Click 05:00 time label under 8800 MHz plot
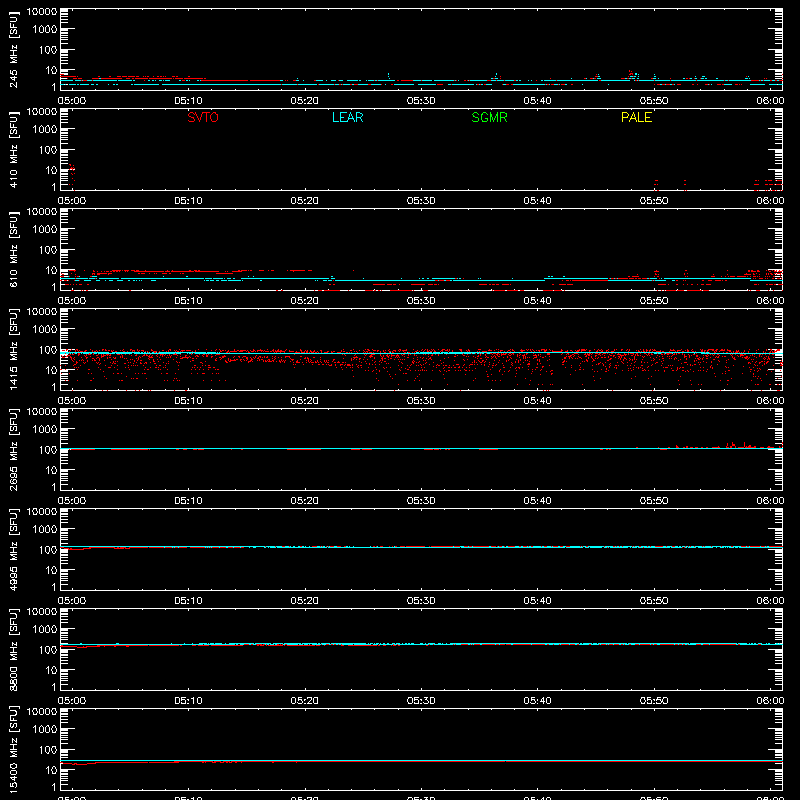 (72, 701)
